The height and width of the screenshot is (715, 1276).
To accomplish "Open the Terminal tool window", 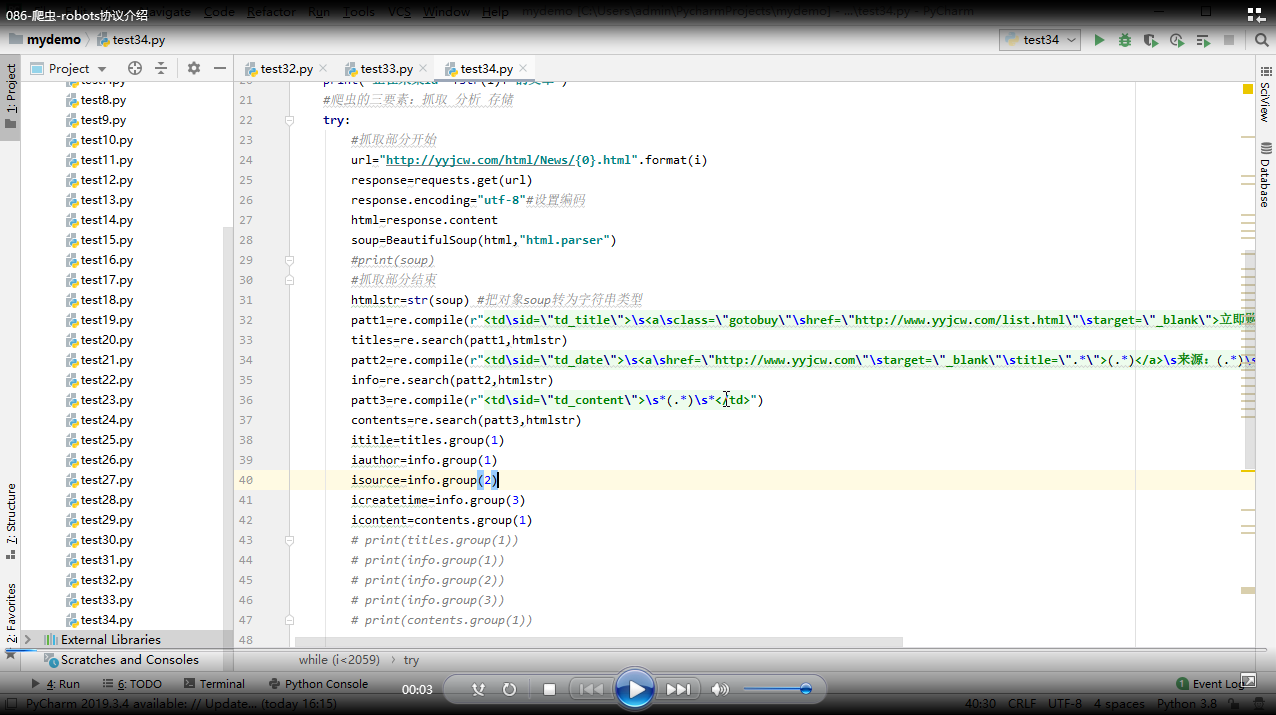I will 214,684.
